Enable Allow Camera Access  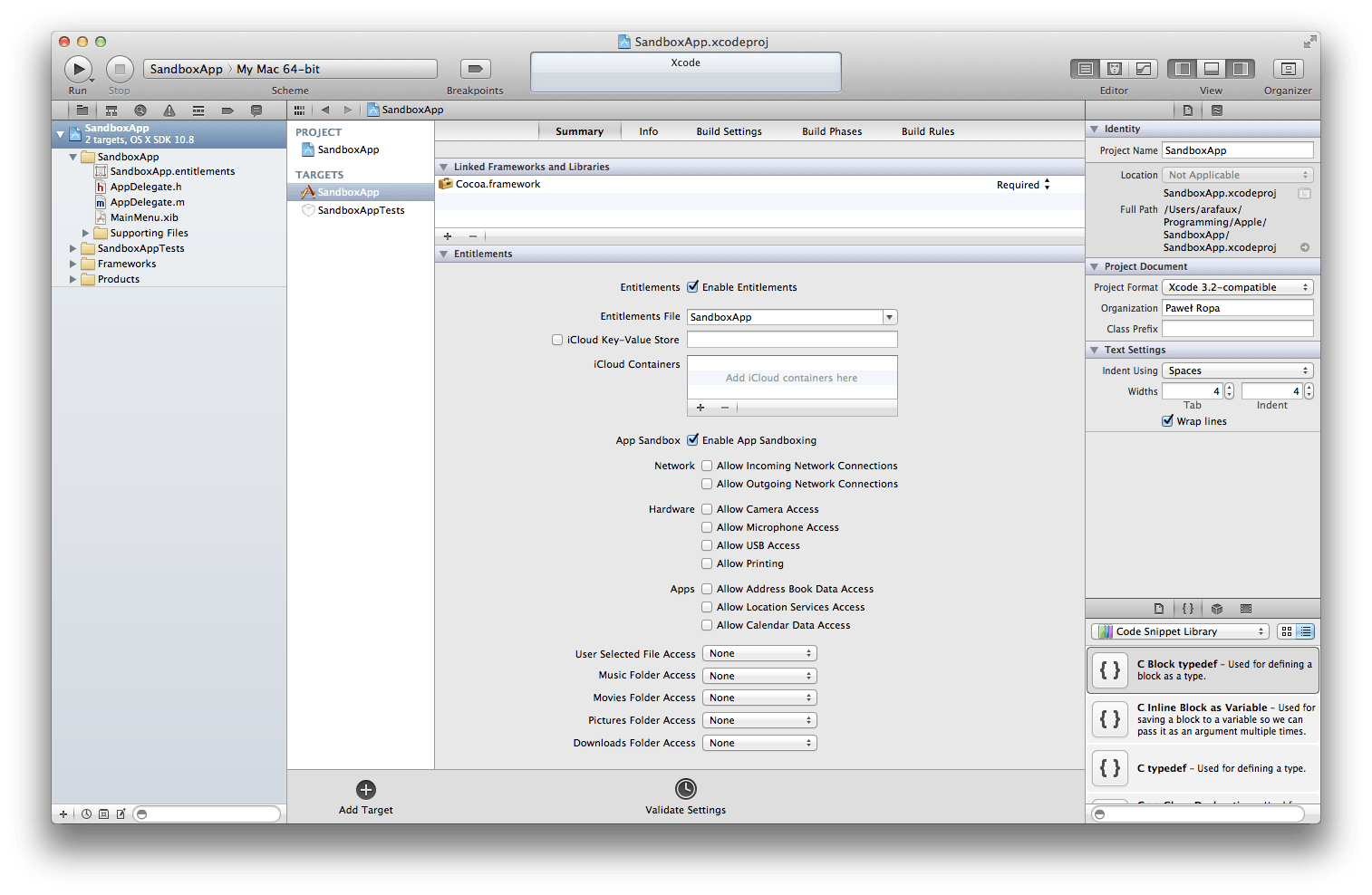click(x=707, y=509)
